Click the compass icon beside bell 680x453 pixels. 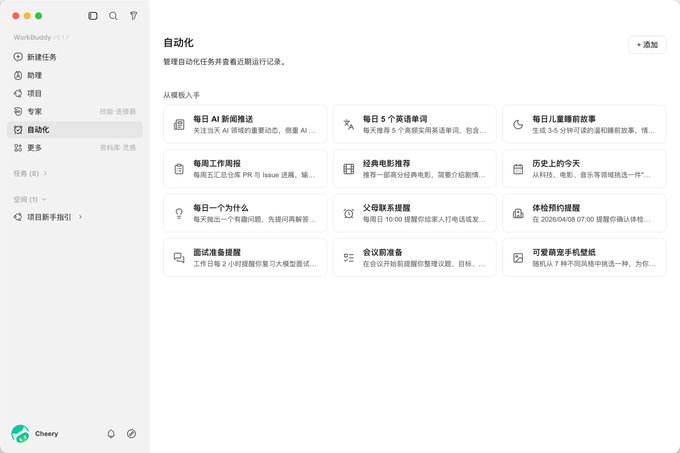click(131, 433)
